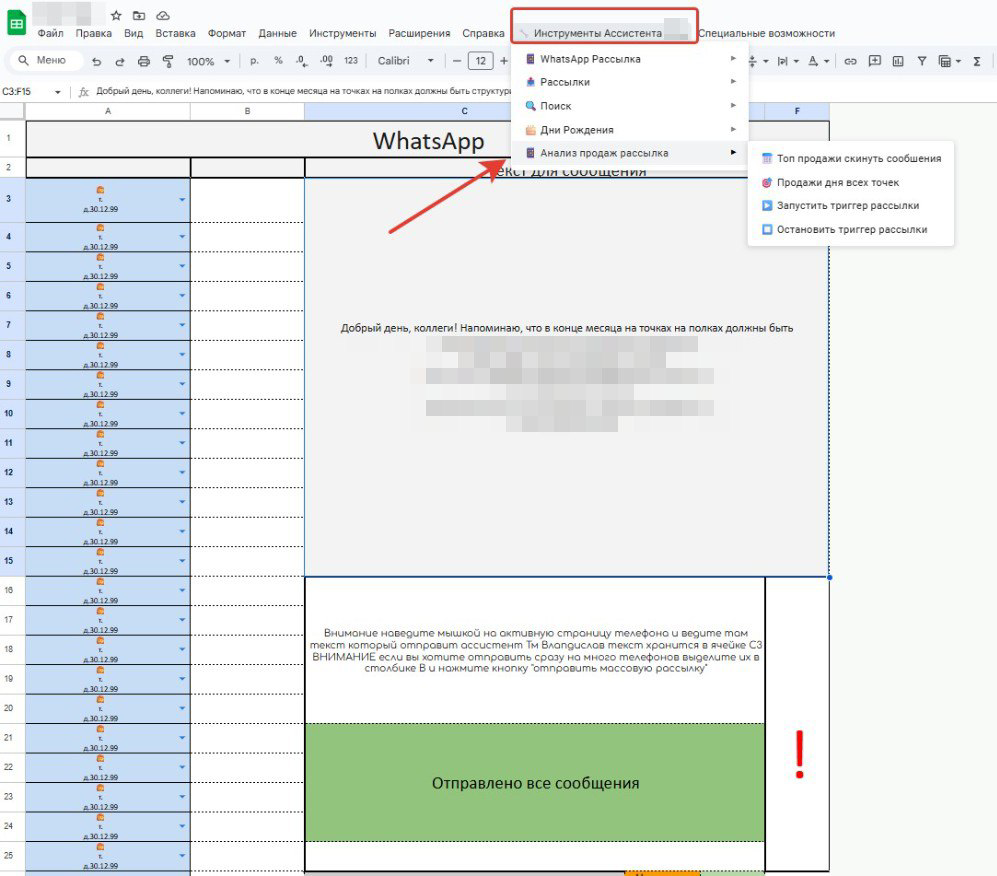Viewport: 997px width, 876px height.
Task: Expand the Рассылки submenu
Action: [631, 82]
